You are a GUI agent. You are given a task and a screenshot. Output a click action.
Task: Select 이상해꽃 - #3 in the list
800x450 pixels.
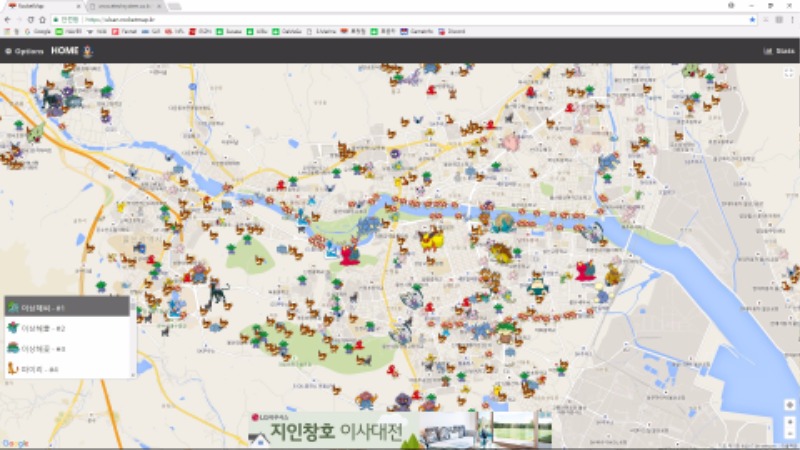pyautogui.click(x=67, y=348)
